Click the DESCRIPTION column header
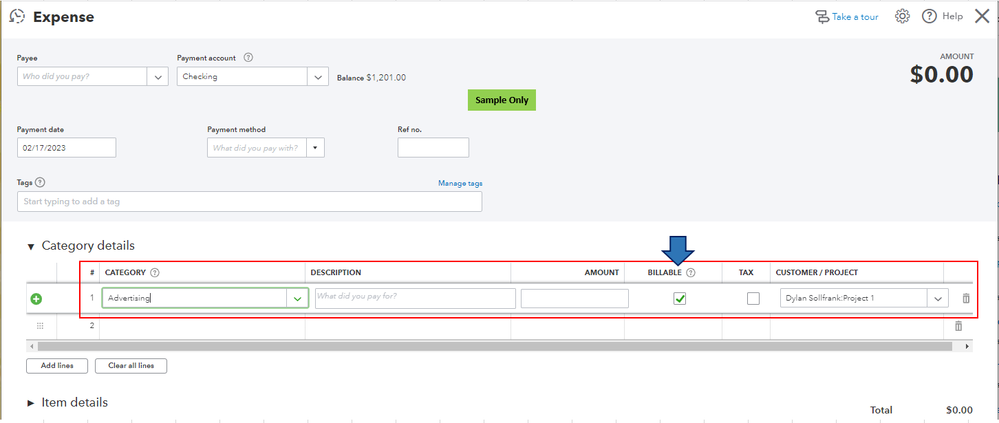 (x=336, y=273)
